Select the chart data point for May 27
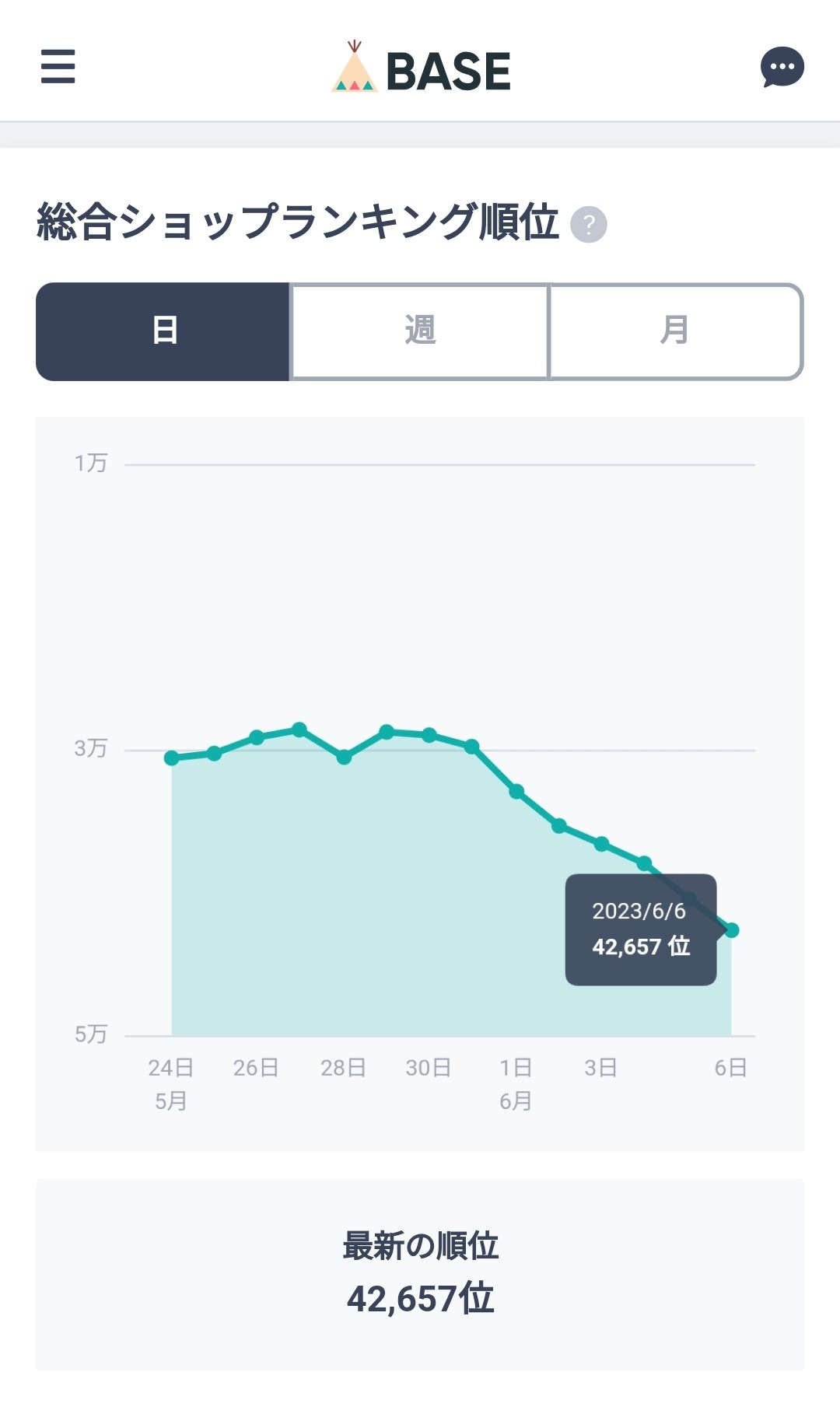Image resolution: width=840 pixels, height=1414 pixels. point(299,730)
